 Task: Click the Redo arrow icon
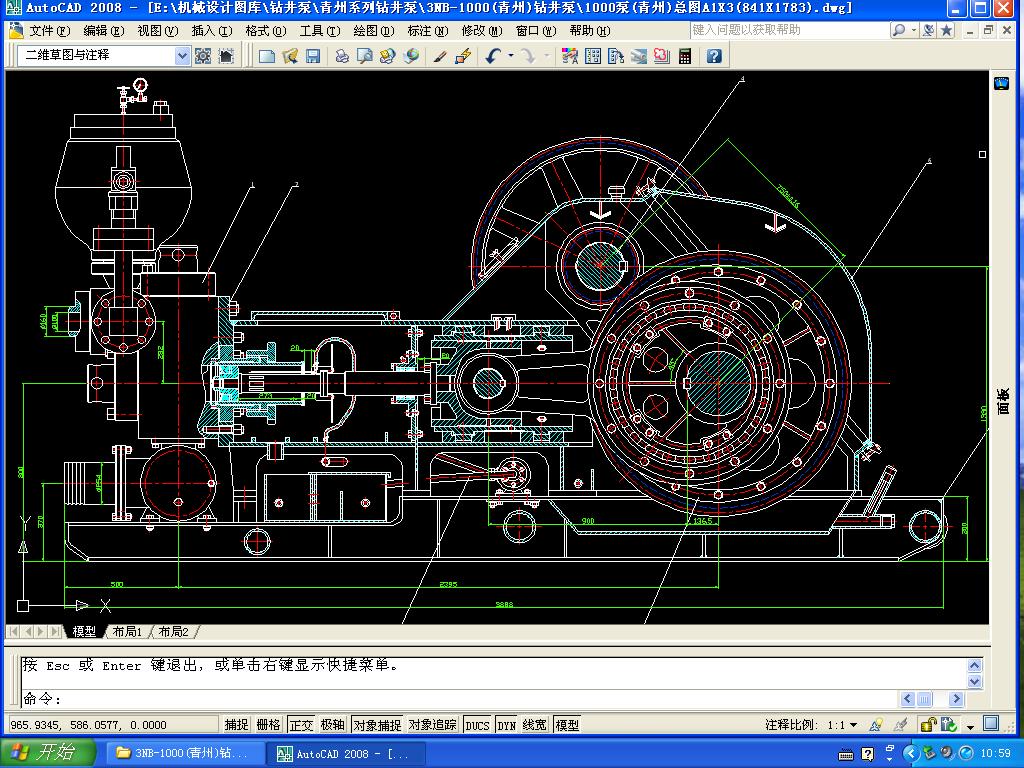pos(528,56)
